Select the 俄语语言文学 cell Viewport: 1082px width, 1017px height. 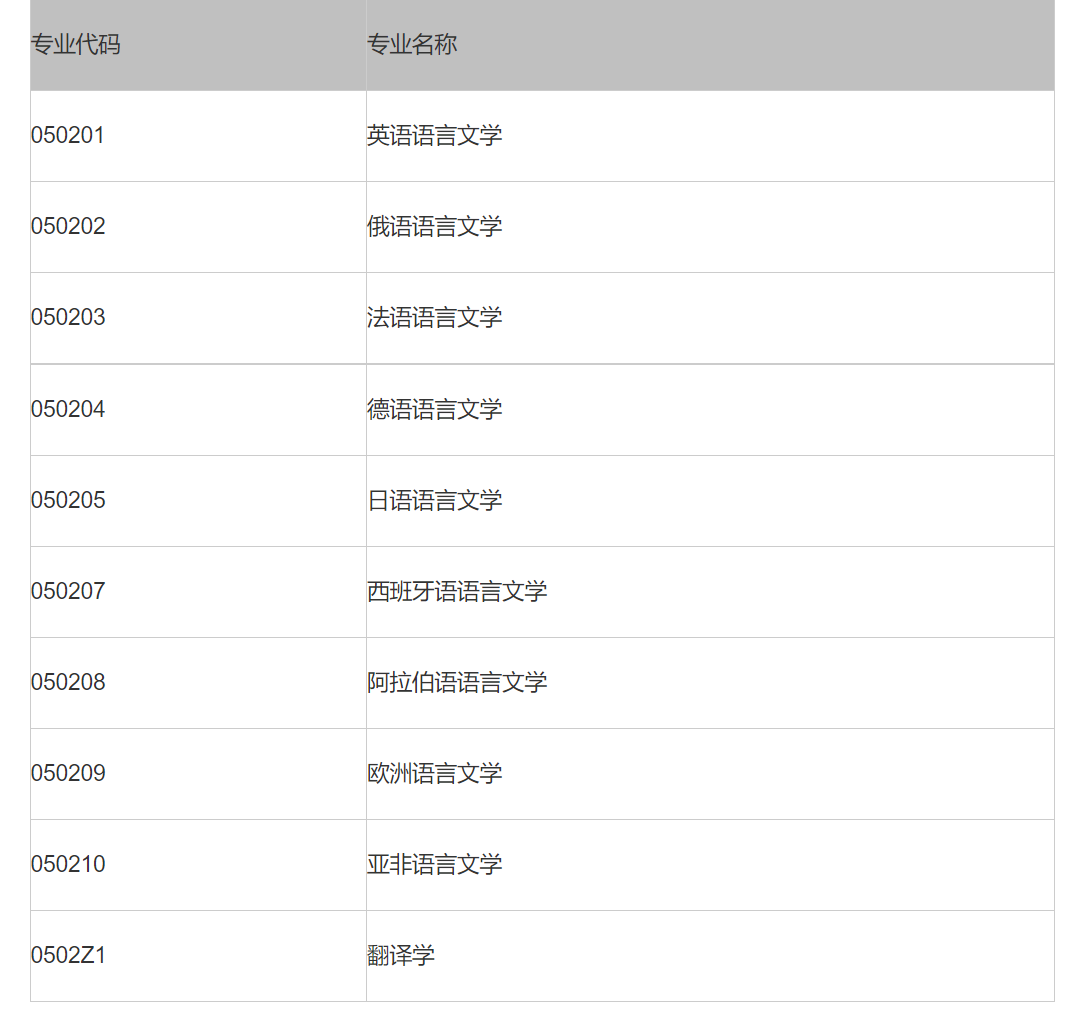tap(710, 227)
